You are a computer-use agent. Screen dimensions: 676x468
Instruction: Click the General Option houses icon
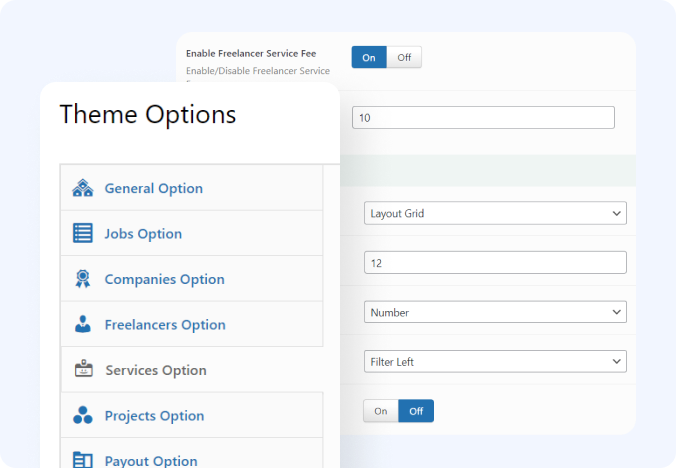pyautogui.click(x=83, y=188)
